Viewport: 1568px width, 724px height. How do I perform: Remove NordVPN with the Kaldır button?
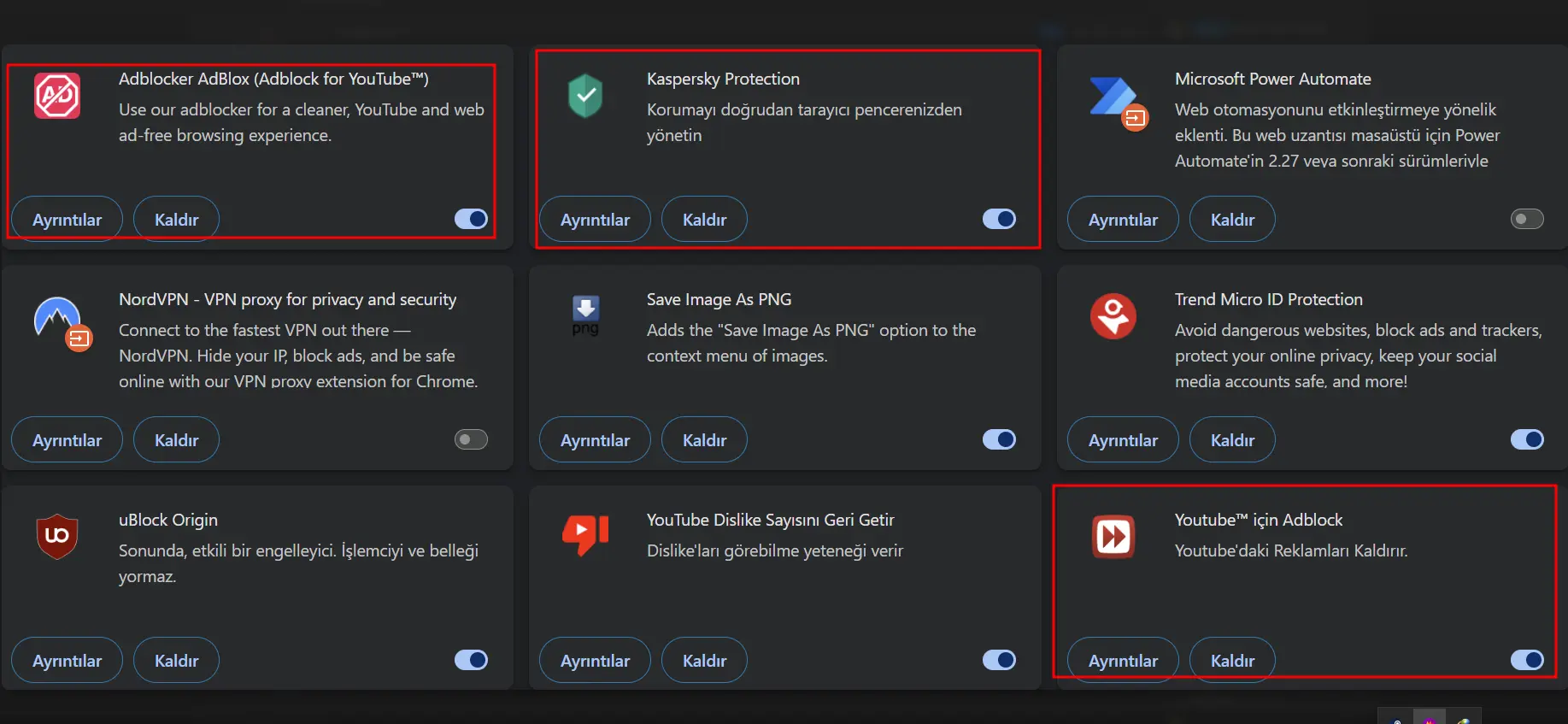pos(176,440)
